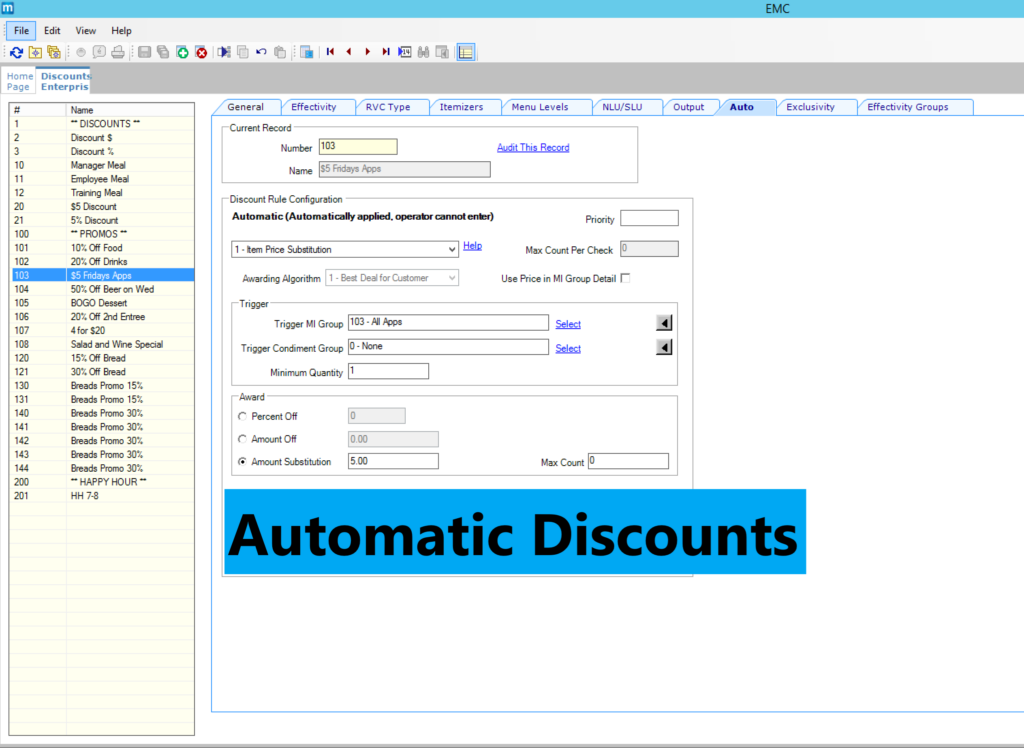Switch to the General tab
1024x748 pixels.
point(246,107)
